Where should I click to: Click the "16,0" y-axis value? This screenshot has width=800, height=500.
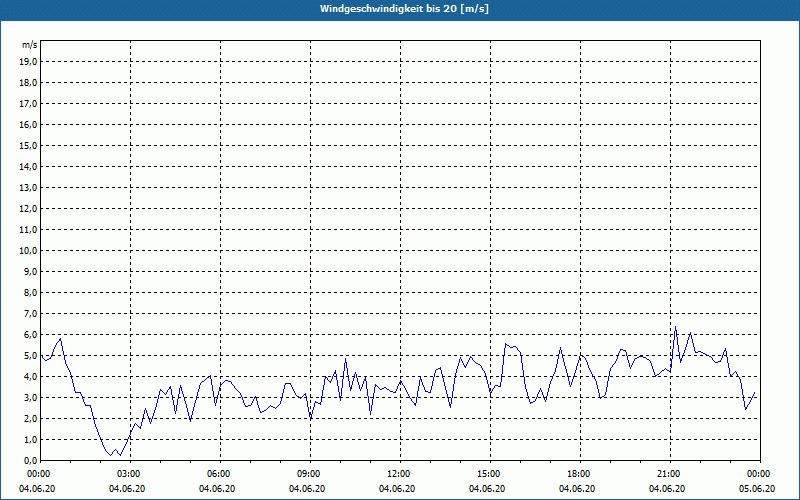pyautogui.click(x=29, y=124)
